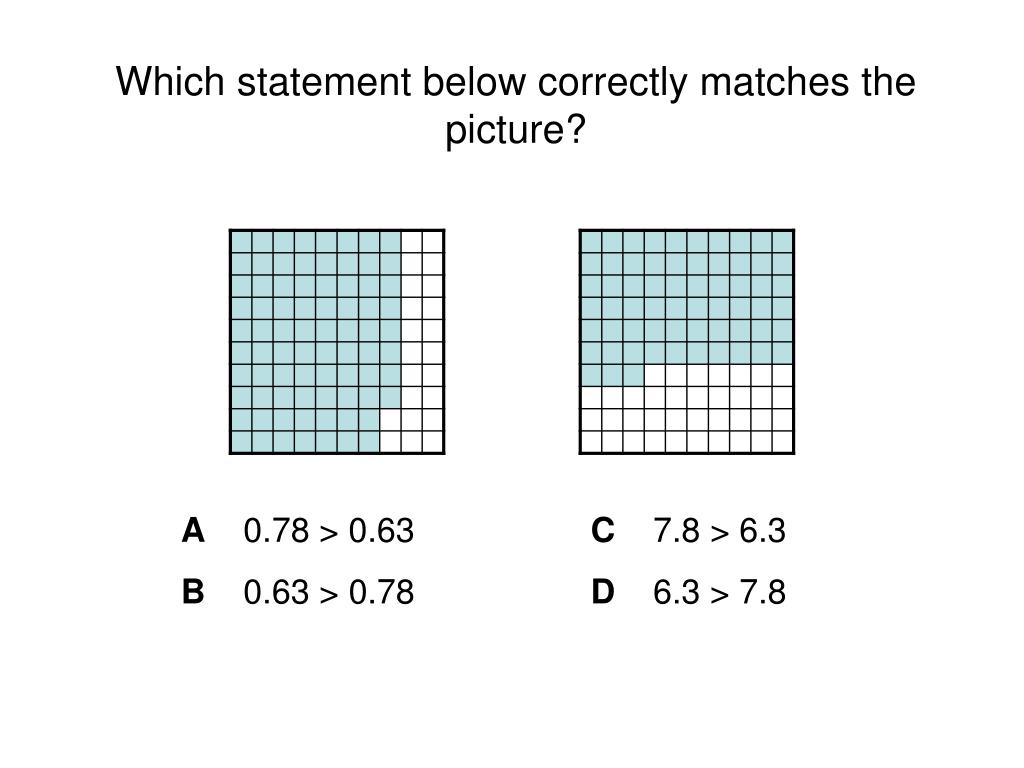Click the white unshaded columns of the 78-square grid

tap(423, 342)
